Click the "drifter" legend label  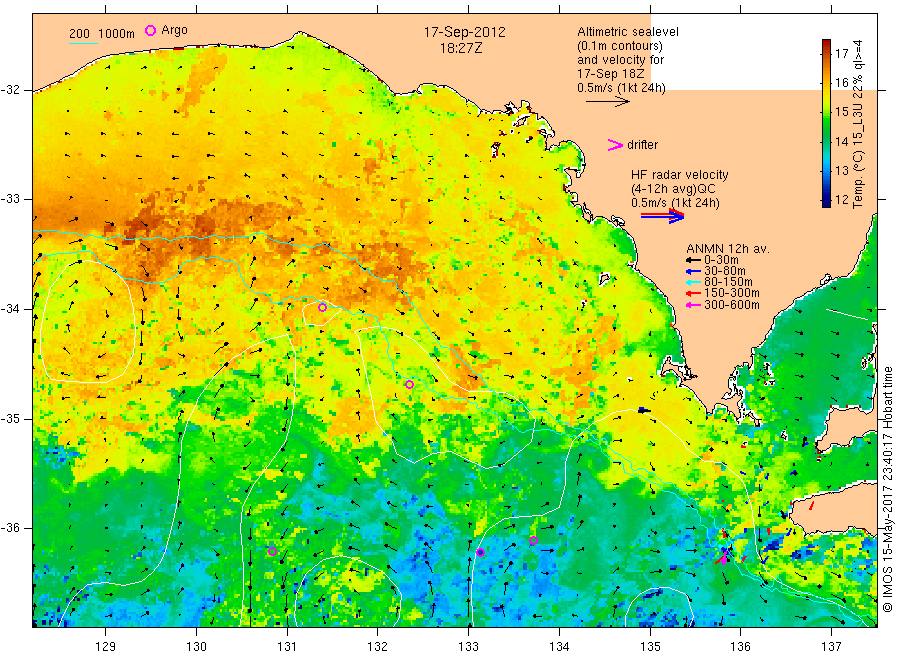tap(642, 145)
